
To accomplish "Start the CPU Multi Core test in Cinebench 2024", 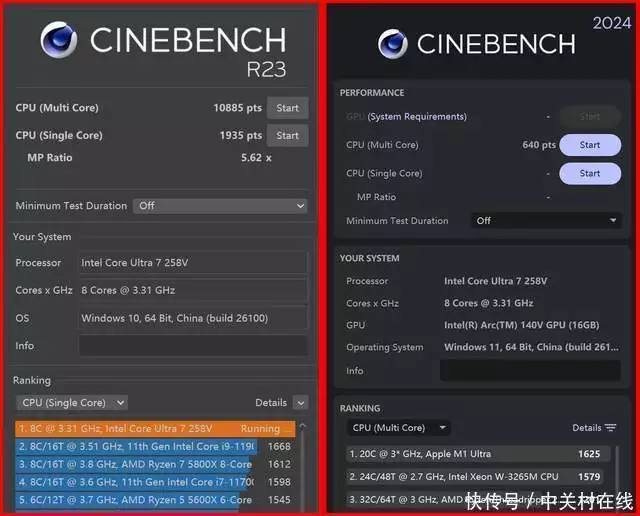I will (x=590, y=145).
